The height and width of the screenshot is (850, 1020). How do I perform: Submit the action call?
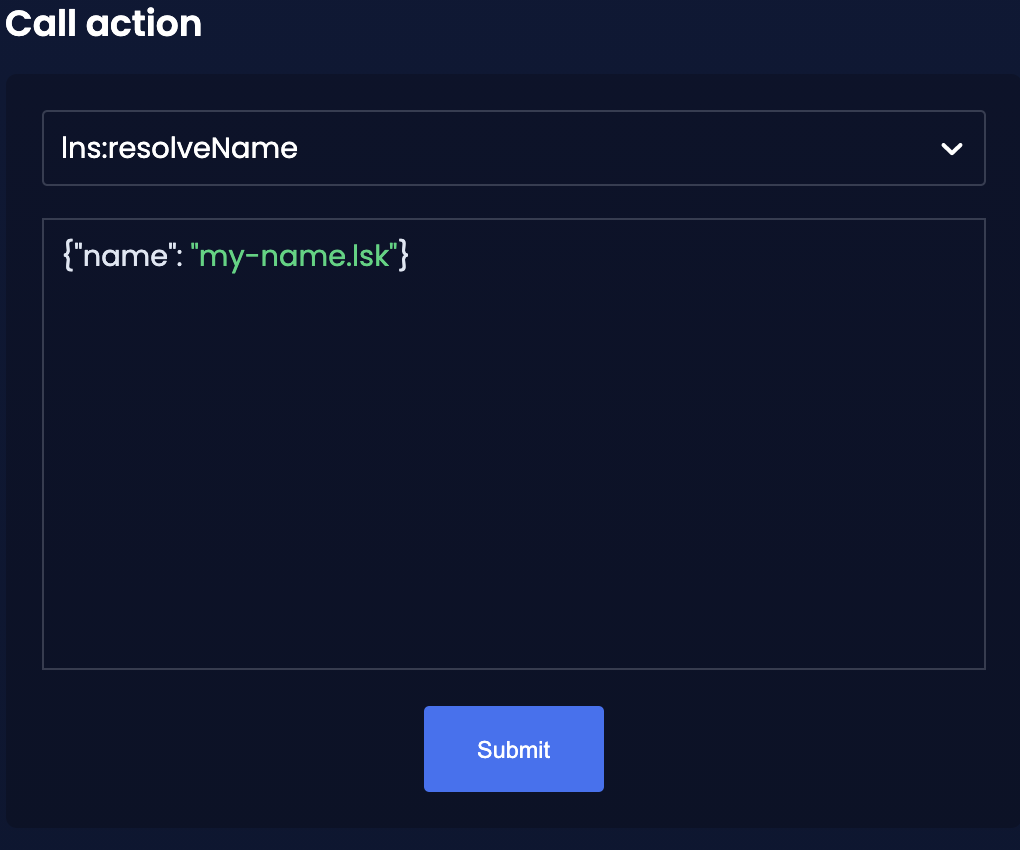pyautogui.click(x=513, y=749)
